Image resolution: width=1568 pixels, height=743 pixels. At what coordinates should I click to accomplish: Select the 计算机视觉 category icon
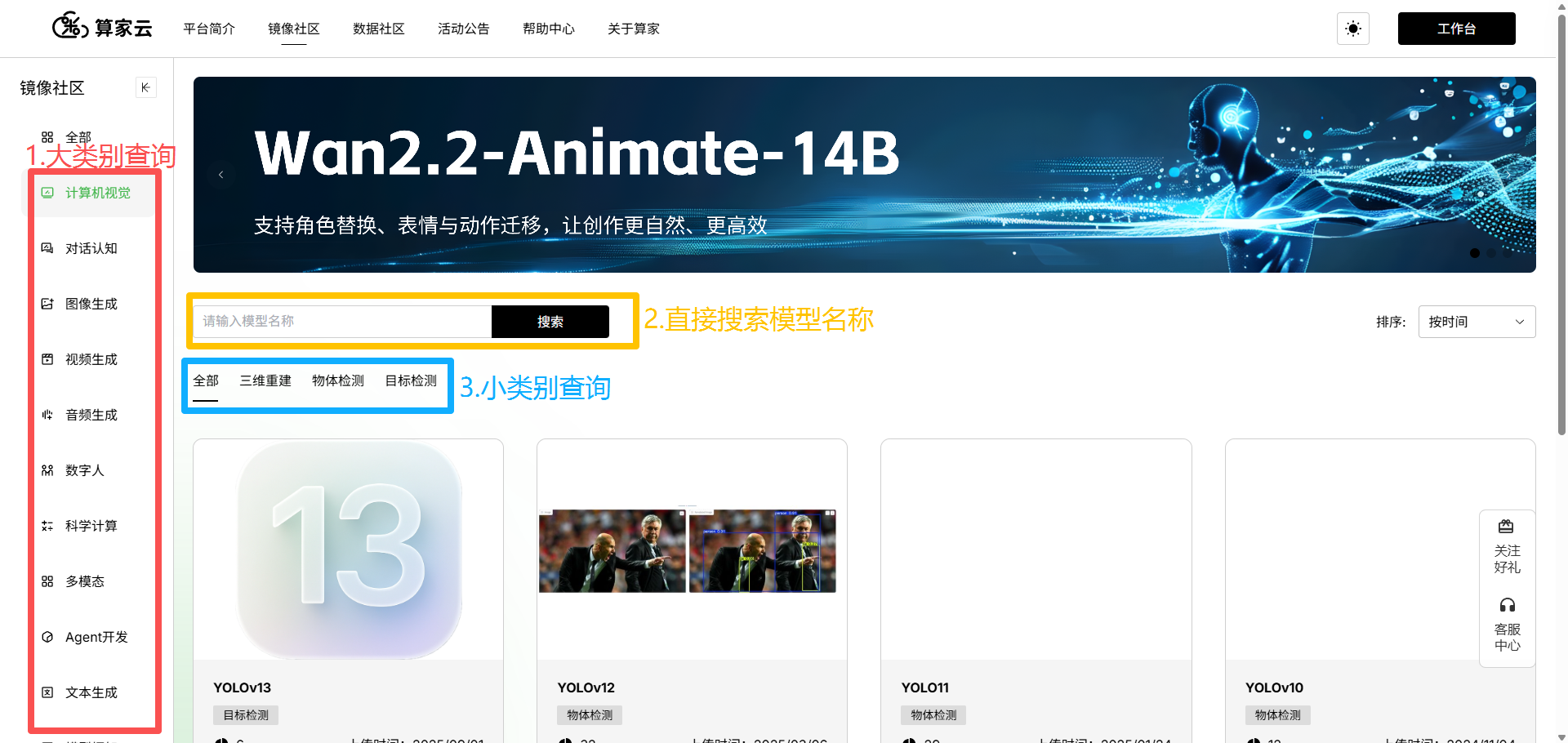(47, 193)
